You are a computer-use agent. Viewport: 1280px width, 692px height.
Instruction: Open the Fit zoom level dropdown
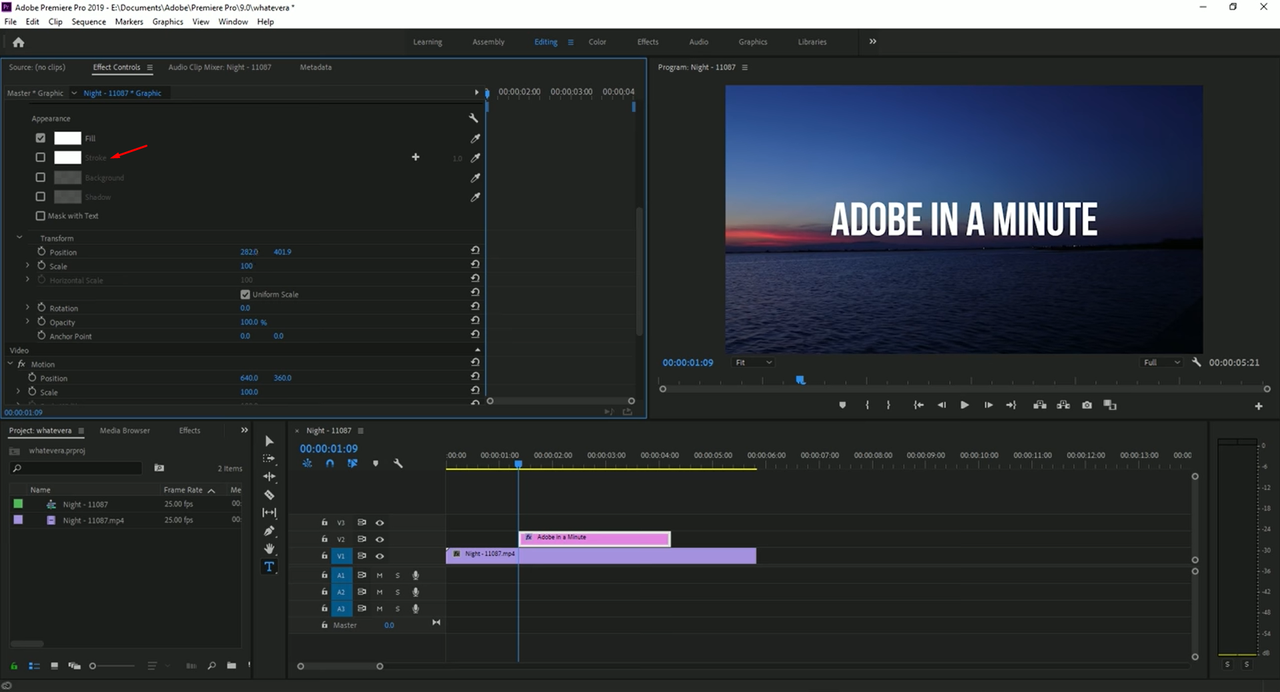point(753,362)
